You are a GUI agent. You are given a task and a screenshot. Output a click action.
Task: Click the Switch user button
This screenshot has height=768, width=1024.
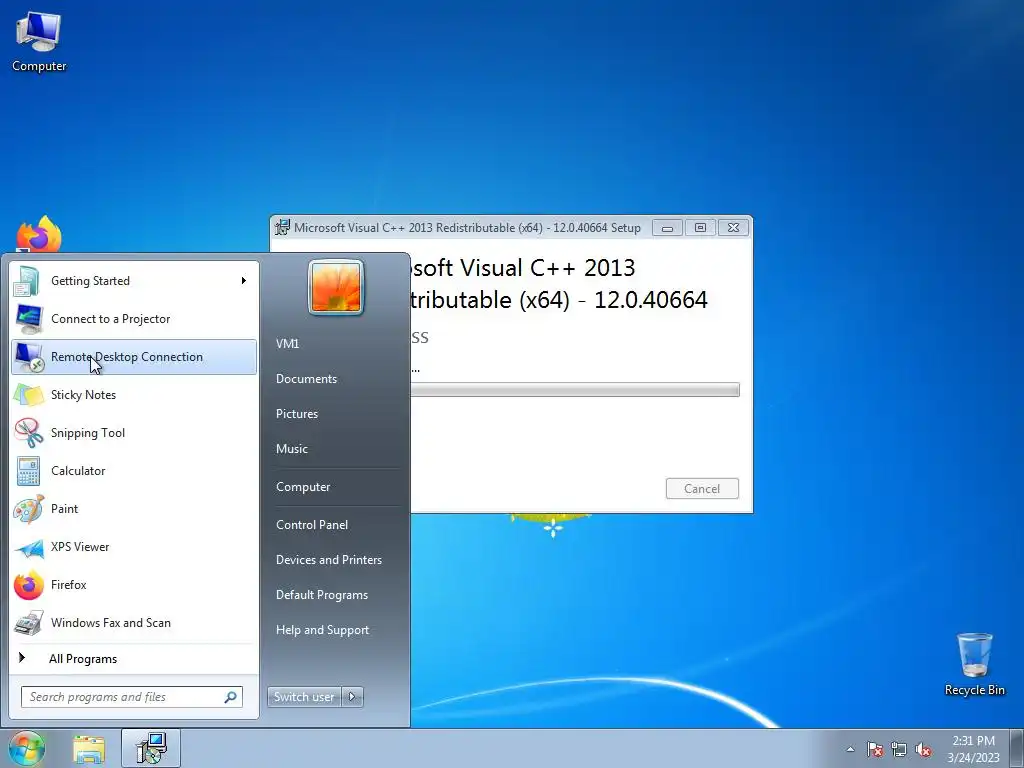(x=304, y=697)
